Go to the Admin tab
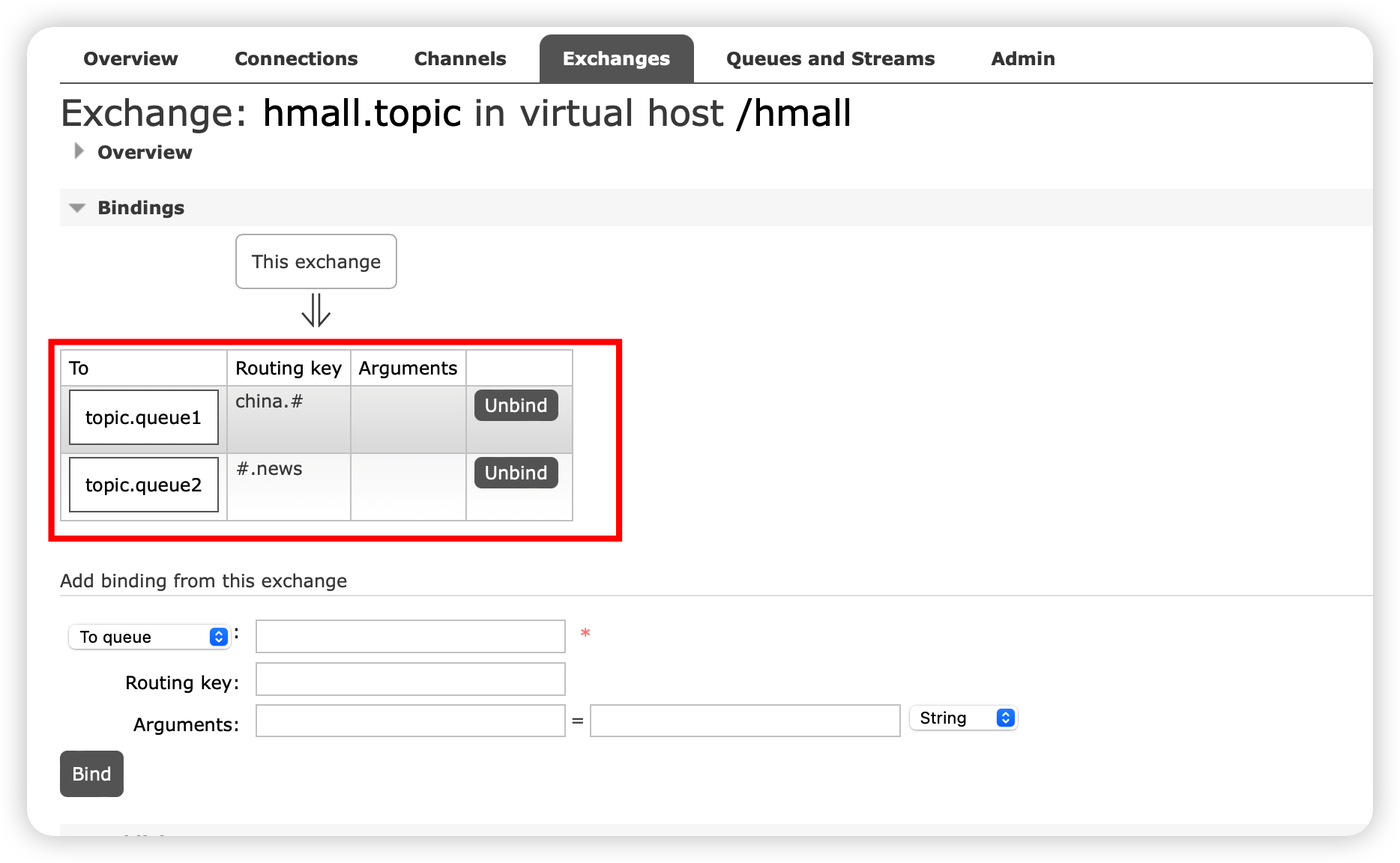 click(x=1023, y=58)
